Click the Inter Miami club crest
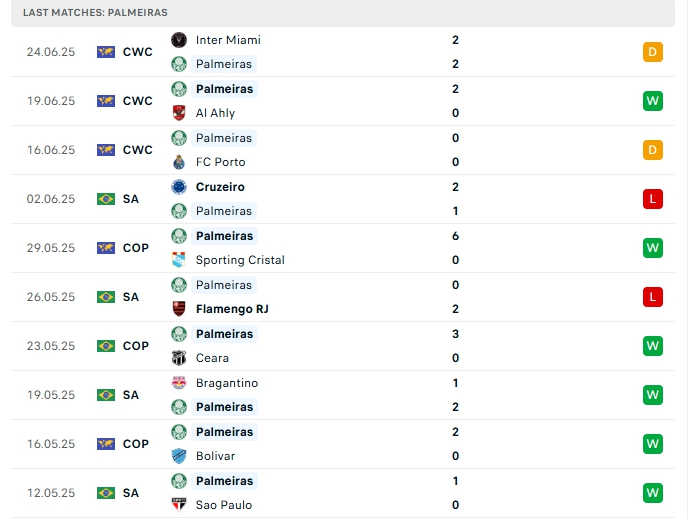The height and width of the screenshot is (519, 688). coord(179,40)
